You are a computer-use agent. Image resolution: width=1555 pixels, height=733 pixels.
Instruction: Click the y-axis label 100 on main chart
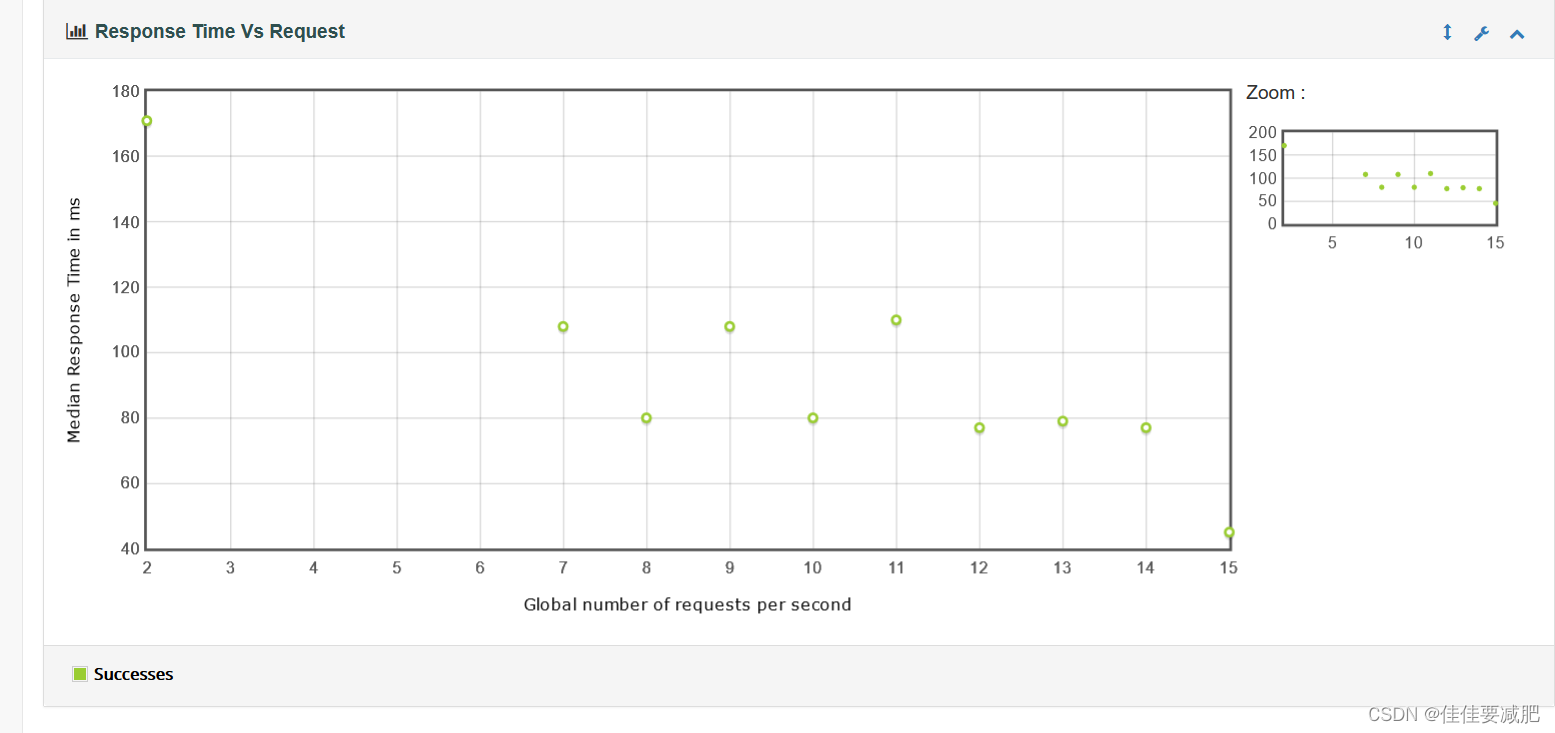point(126,352)
